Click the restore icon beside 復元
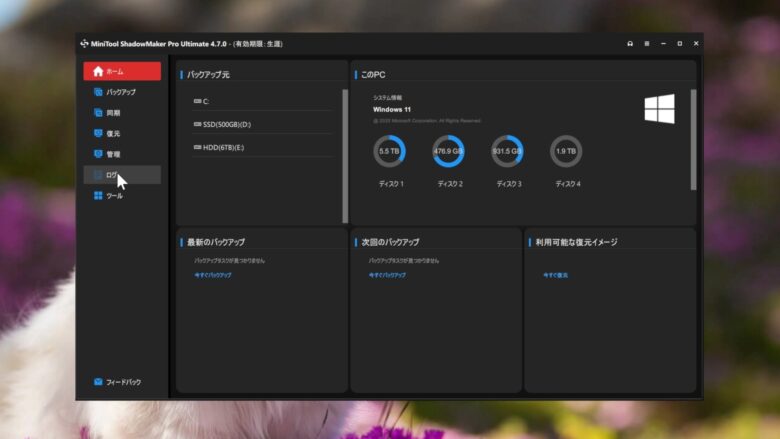The width and height of the screenshot is (780, 439). pos(98,133)
